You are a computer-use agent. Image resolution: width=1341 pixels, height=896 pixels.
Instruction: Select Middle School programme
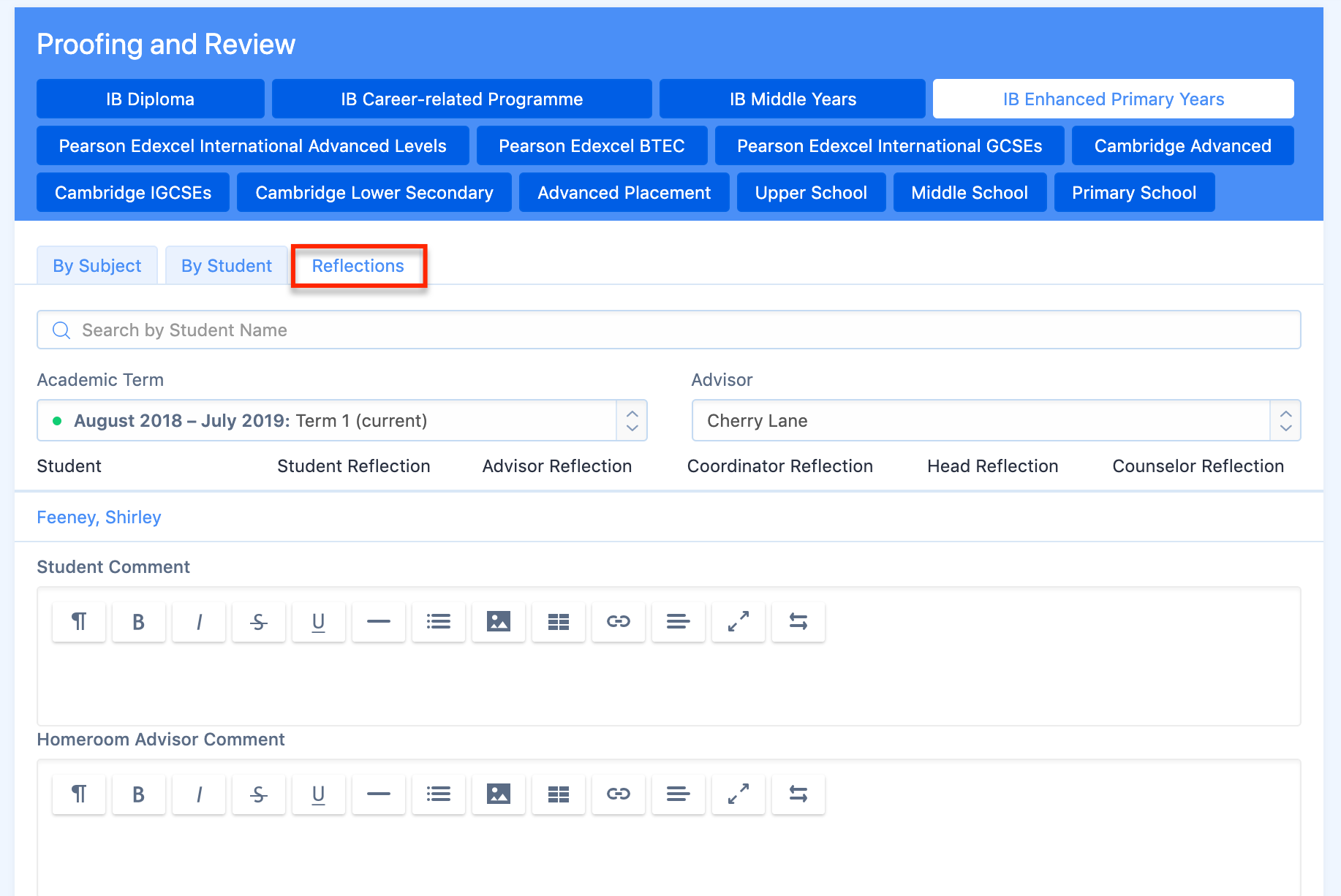970,192
